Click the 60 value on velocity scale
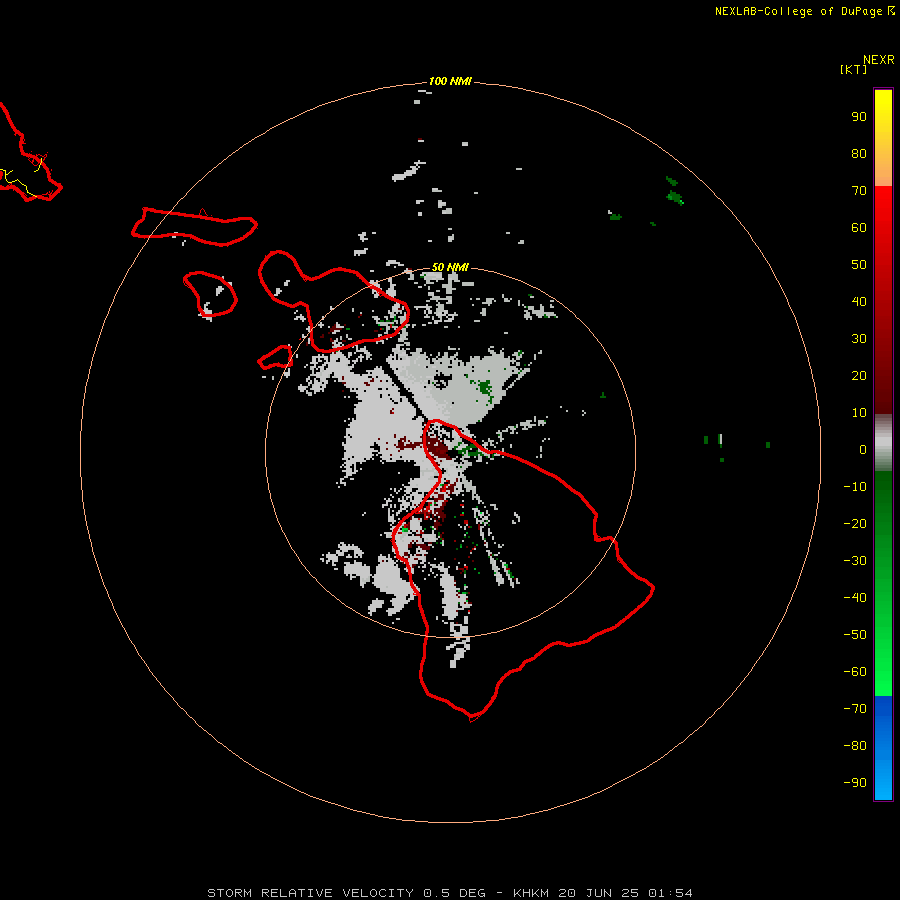 (x=859, y=227)
